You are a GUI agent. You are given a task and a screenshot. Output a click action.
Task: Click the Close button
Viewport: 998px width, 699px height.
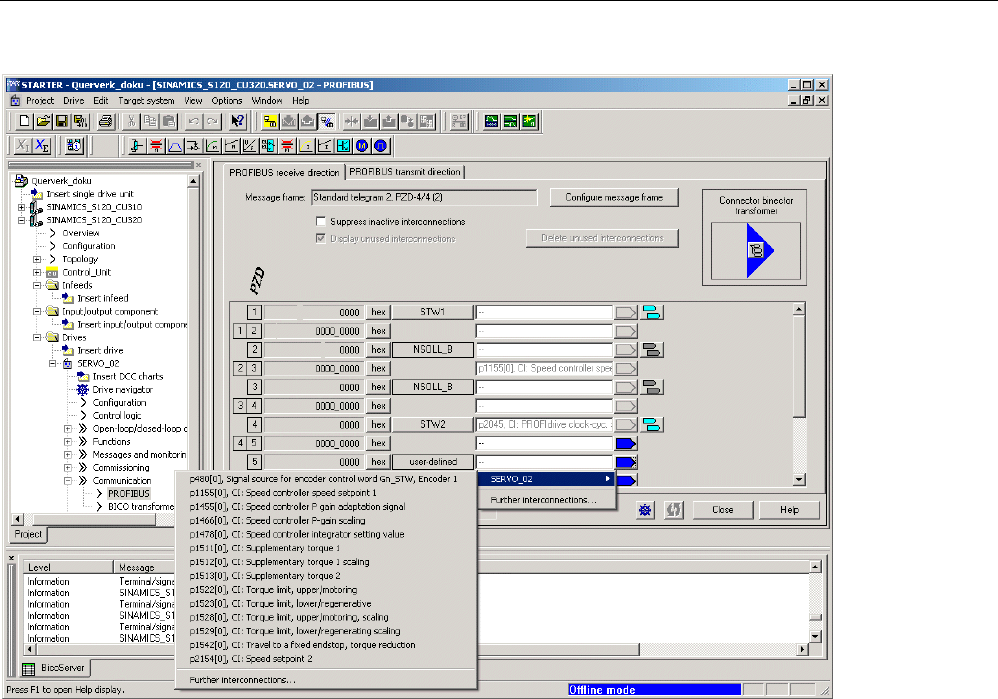coord(722,510)
